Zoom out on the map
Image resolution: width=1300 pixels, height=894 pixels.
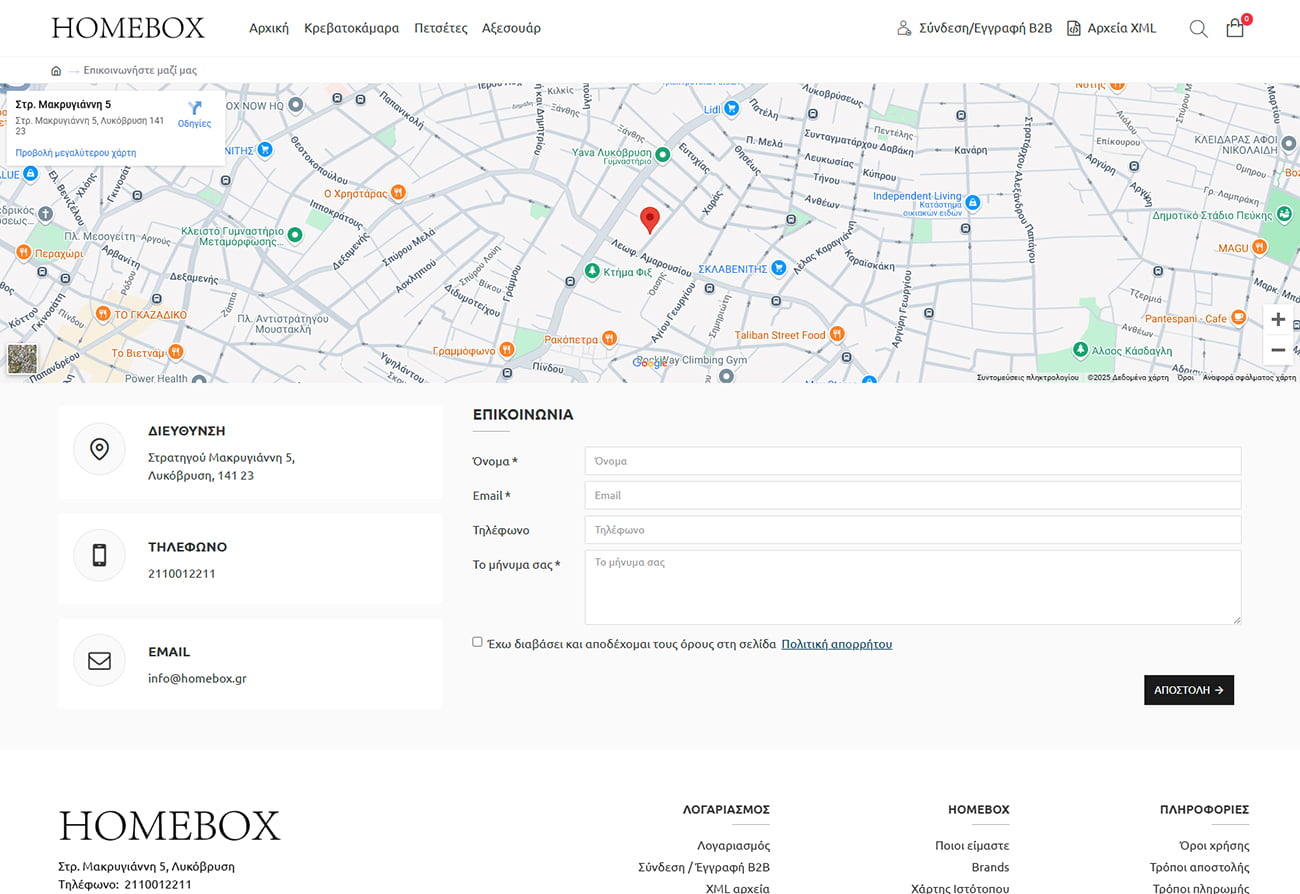point(1278,350)
